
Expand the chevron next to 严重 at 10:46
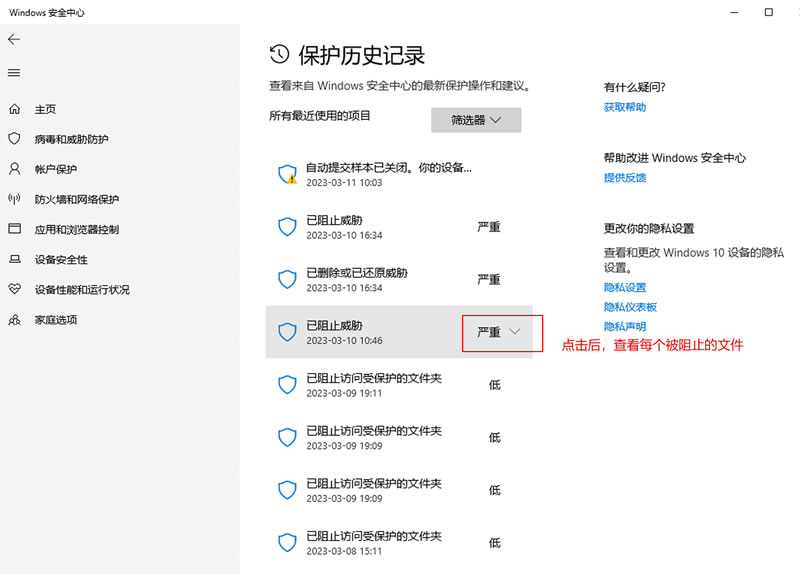(x=515, y=332)
